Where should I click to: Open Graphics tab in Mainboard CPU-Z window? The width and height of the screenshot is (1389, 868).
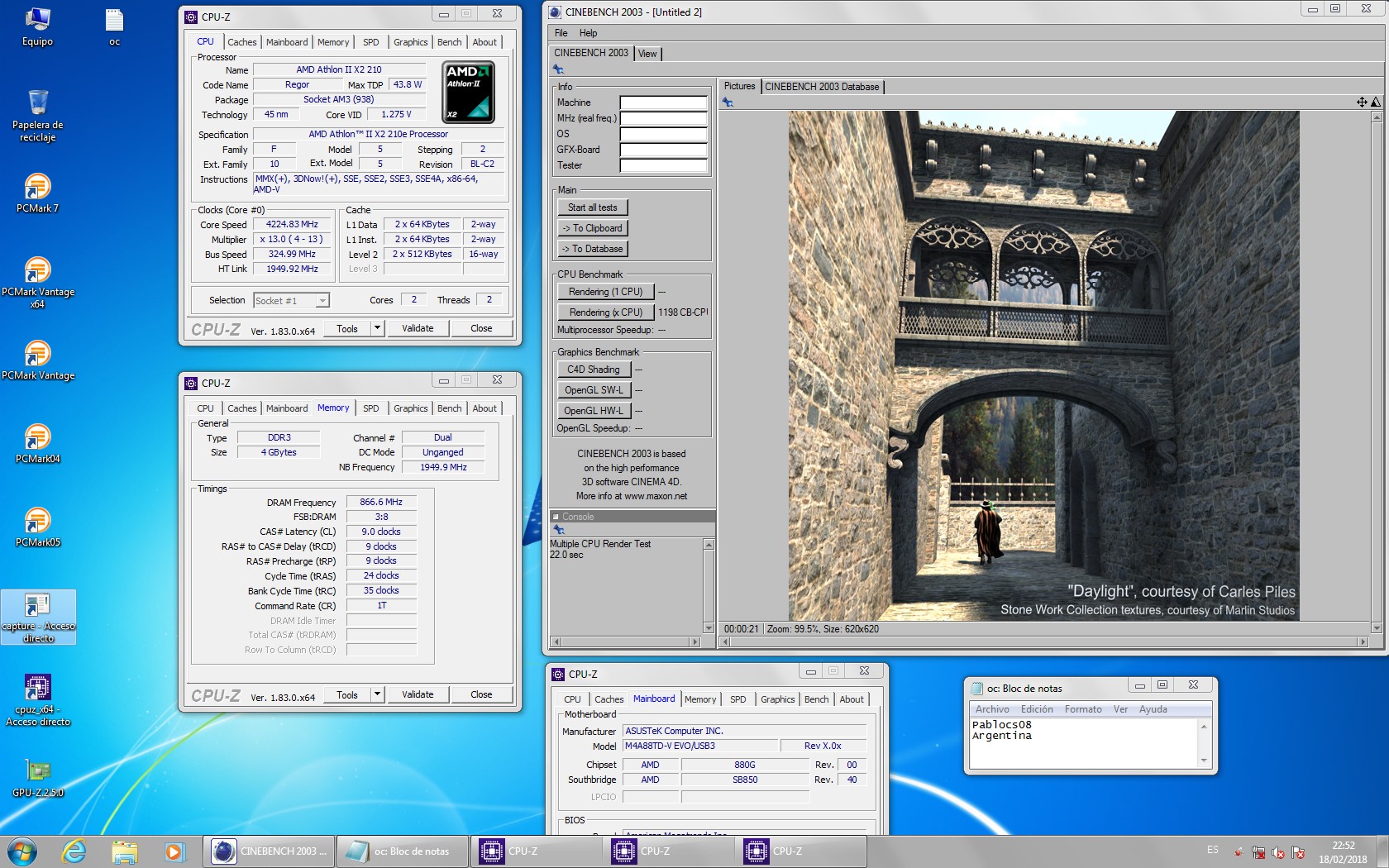coord(777,699)
